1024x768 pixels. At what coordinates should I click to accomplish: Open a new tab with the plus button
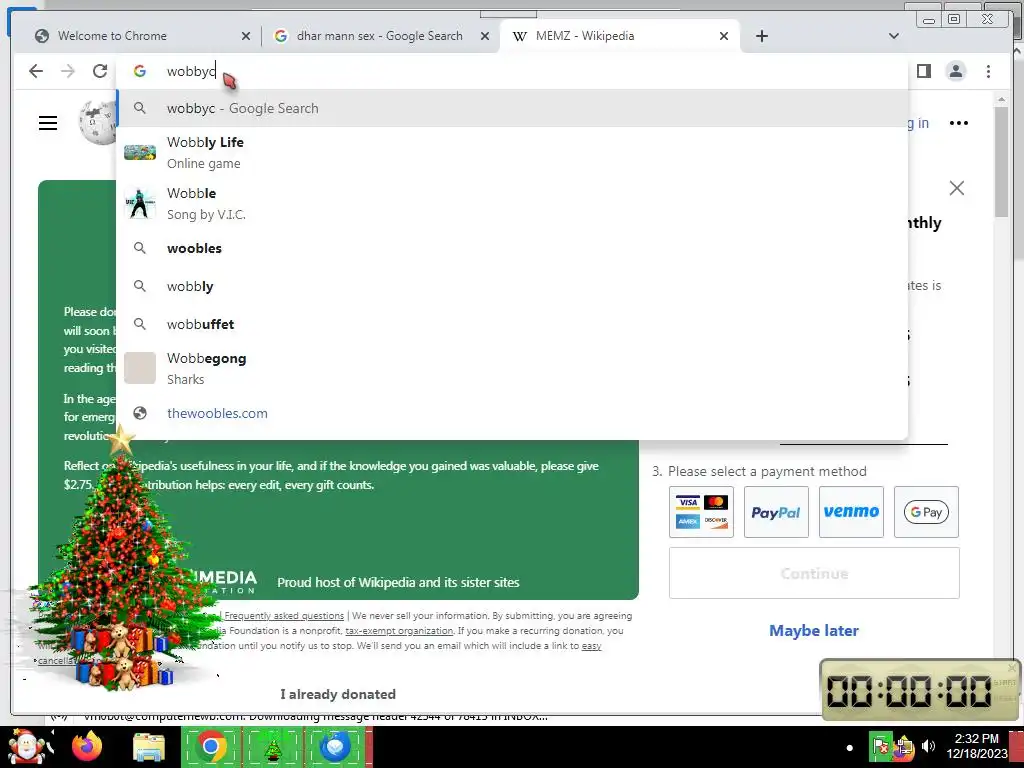click(761, 36)
